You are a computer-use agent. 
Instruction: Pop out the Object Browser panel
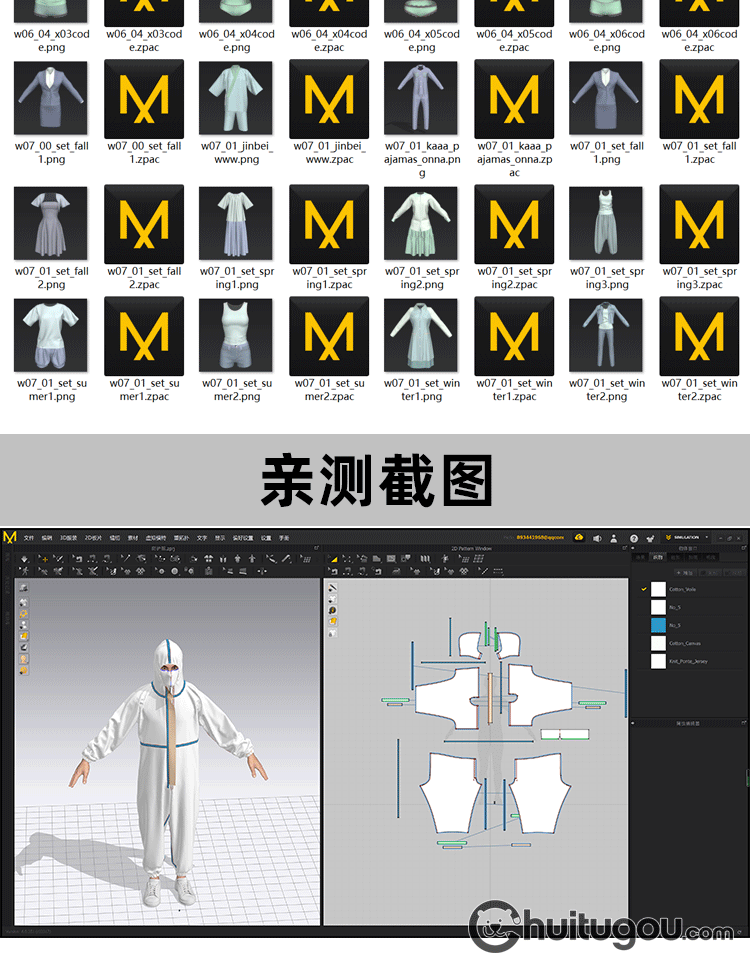point(743,548)
